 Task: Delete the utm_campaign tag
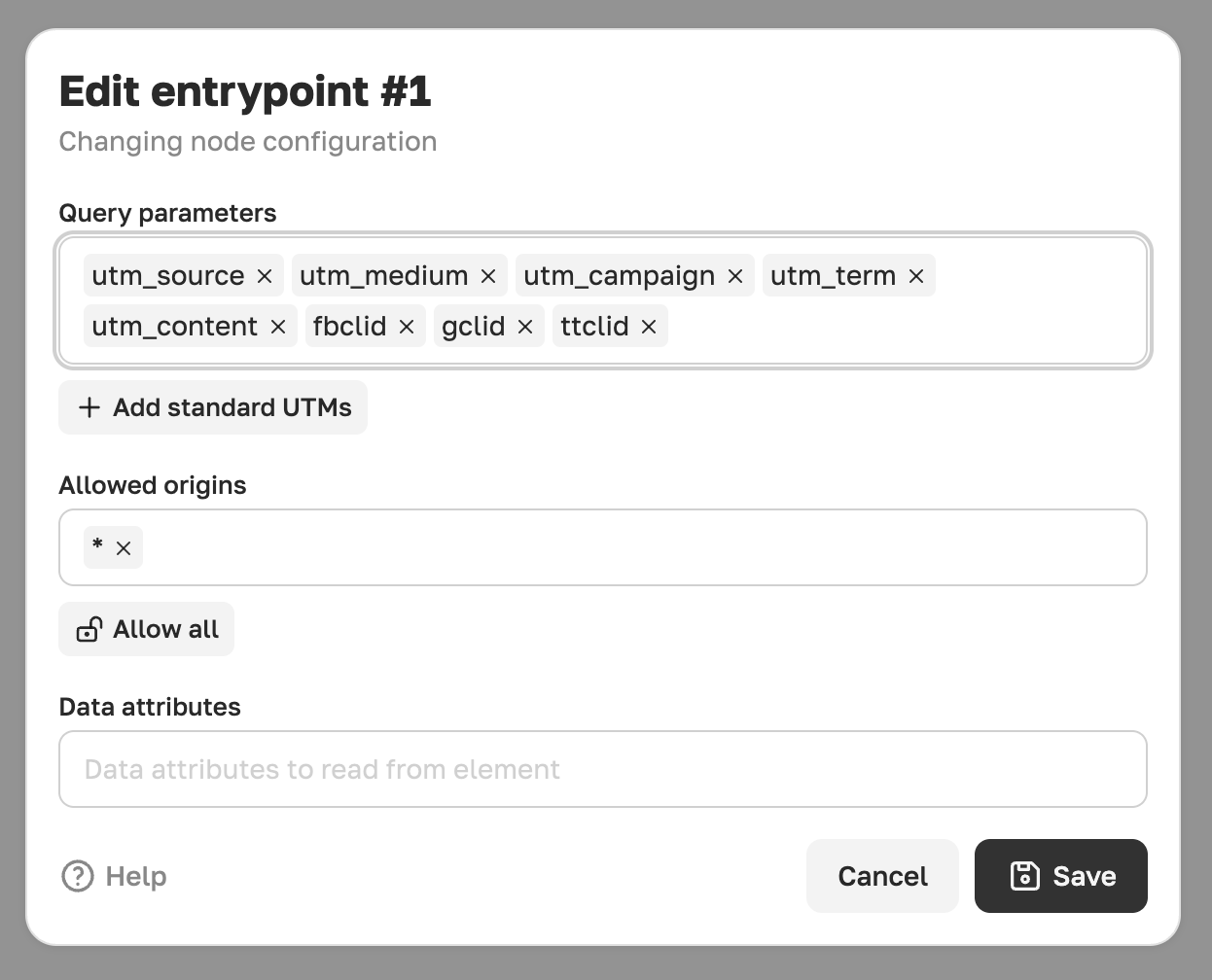tap(735, 276)
